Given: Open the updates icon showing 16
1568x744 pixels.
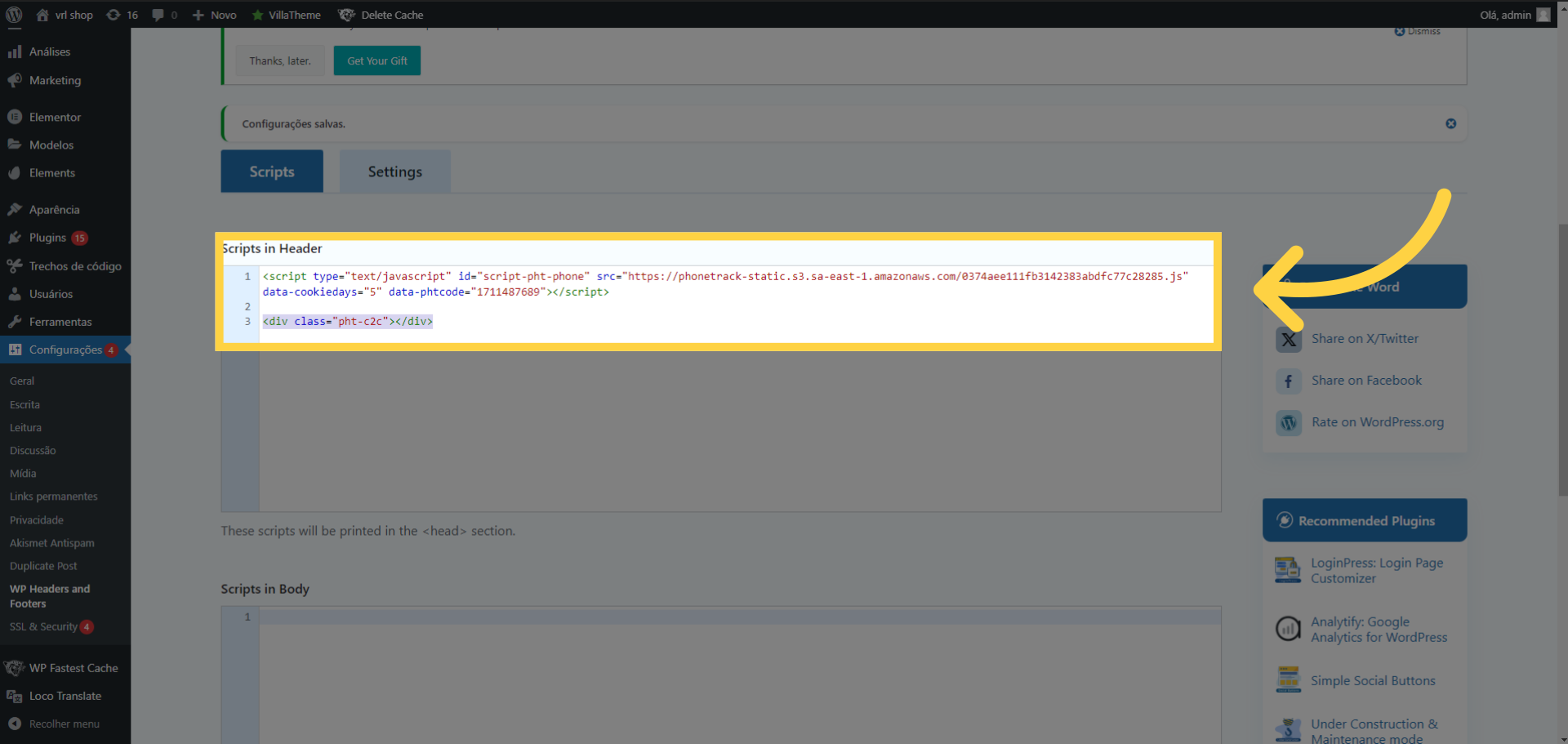Looking at the screenshot, I should (x=114, y=15).
